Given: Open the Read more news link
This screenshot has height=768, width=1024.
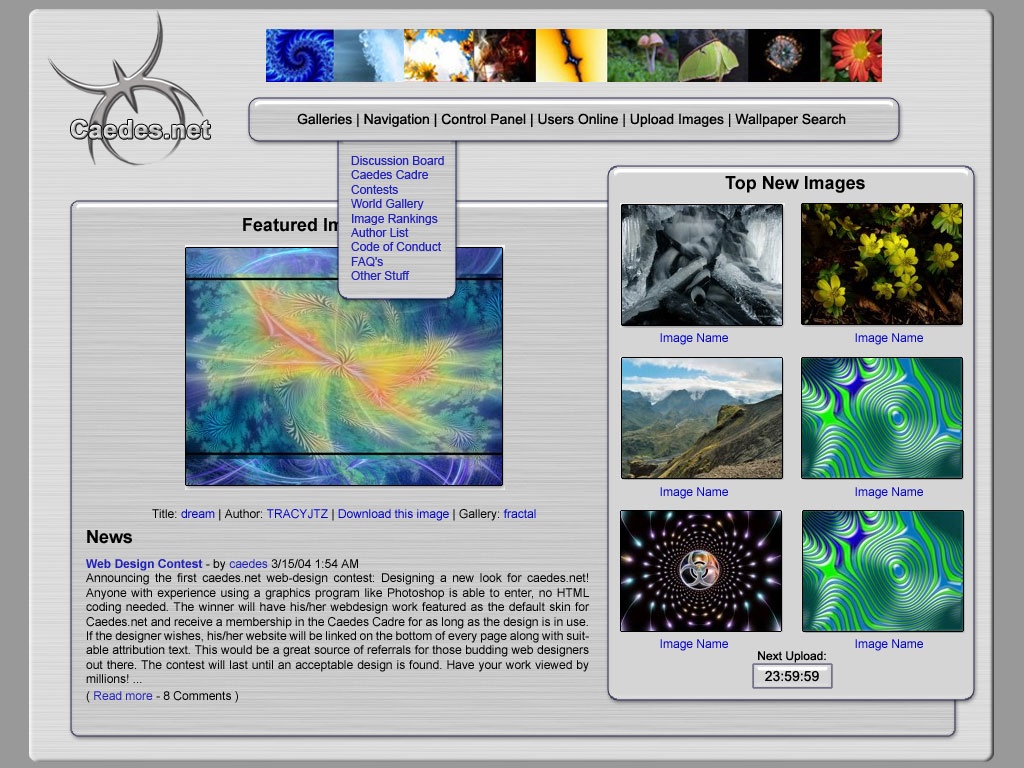Looking at the screenshot, I should point(123,696).
